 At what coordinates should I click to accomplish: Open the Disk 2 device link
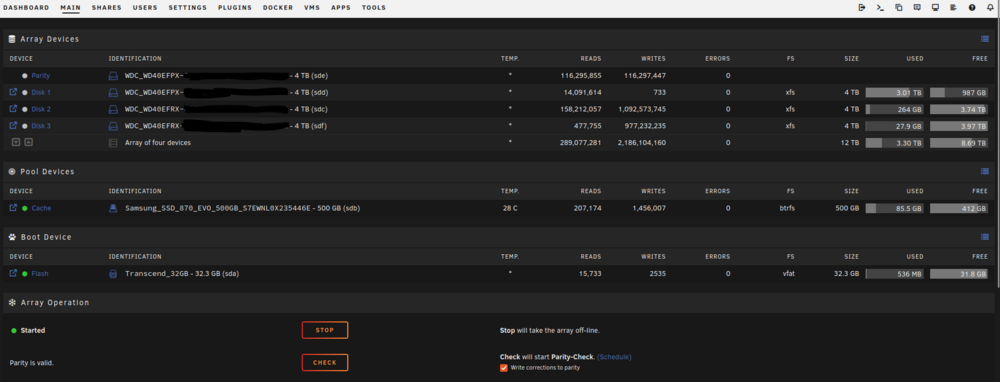(41, 109)
